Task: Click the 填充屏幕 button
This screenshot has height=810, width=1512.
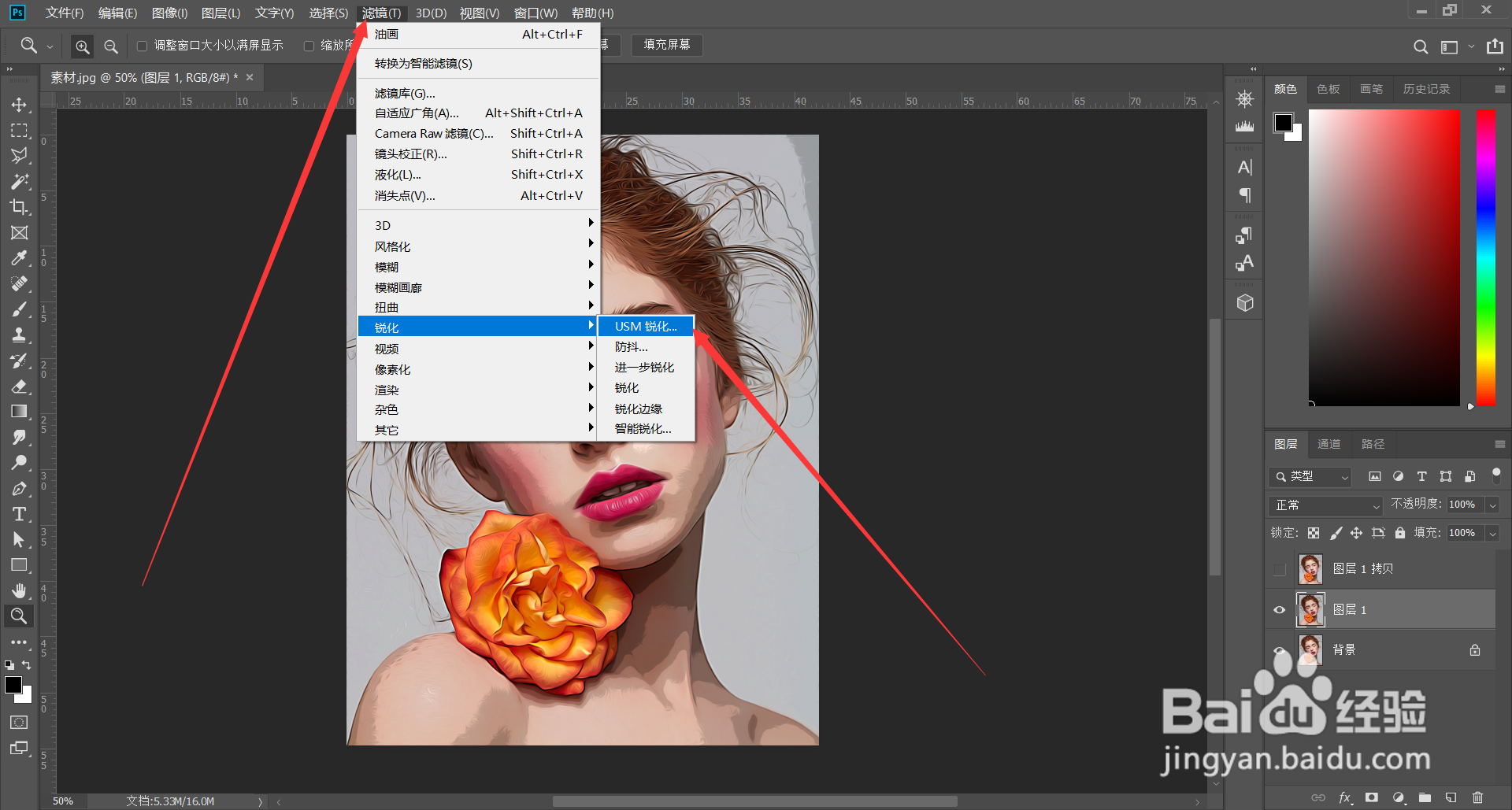Action: tap(667, 45)
